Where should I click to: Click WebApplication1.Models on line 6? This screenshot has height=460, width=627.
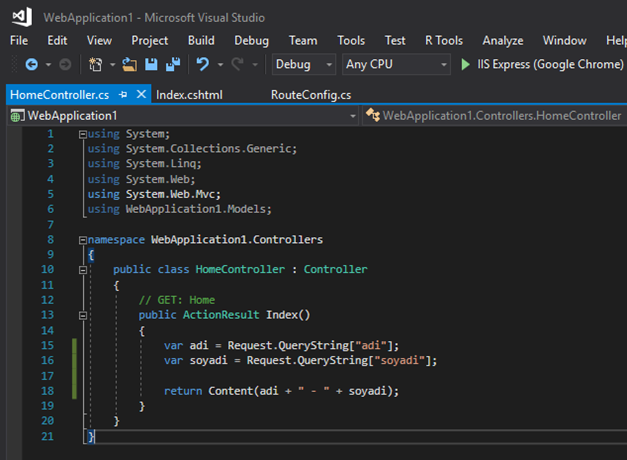(x=196, y=209)
